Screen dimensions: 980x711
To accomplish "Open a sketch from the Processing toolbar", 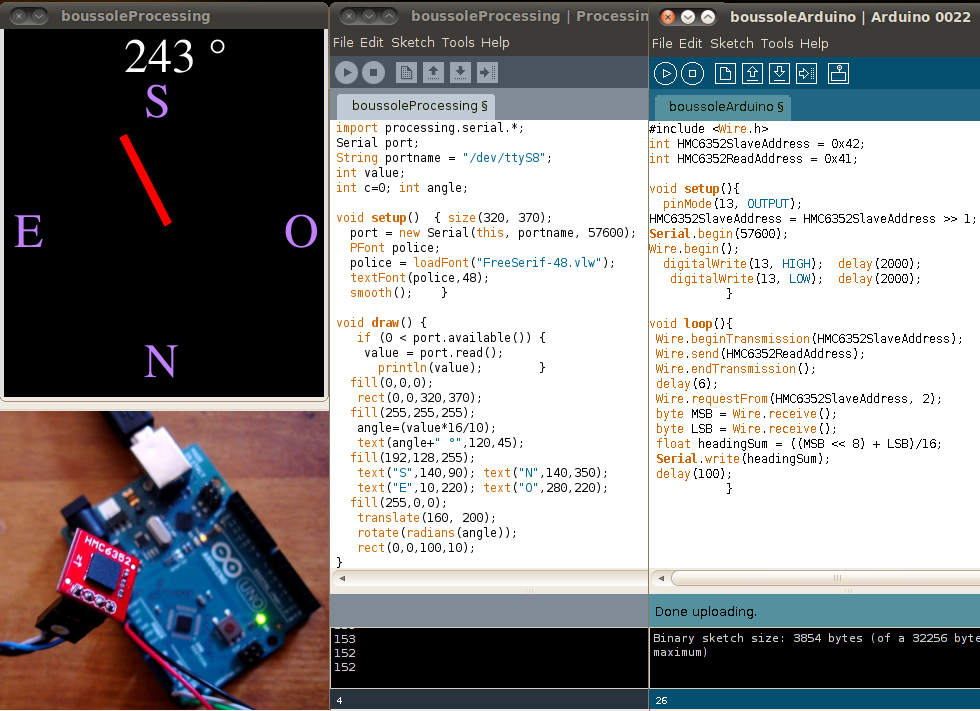I will 433,72.
